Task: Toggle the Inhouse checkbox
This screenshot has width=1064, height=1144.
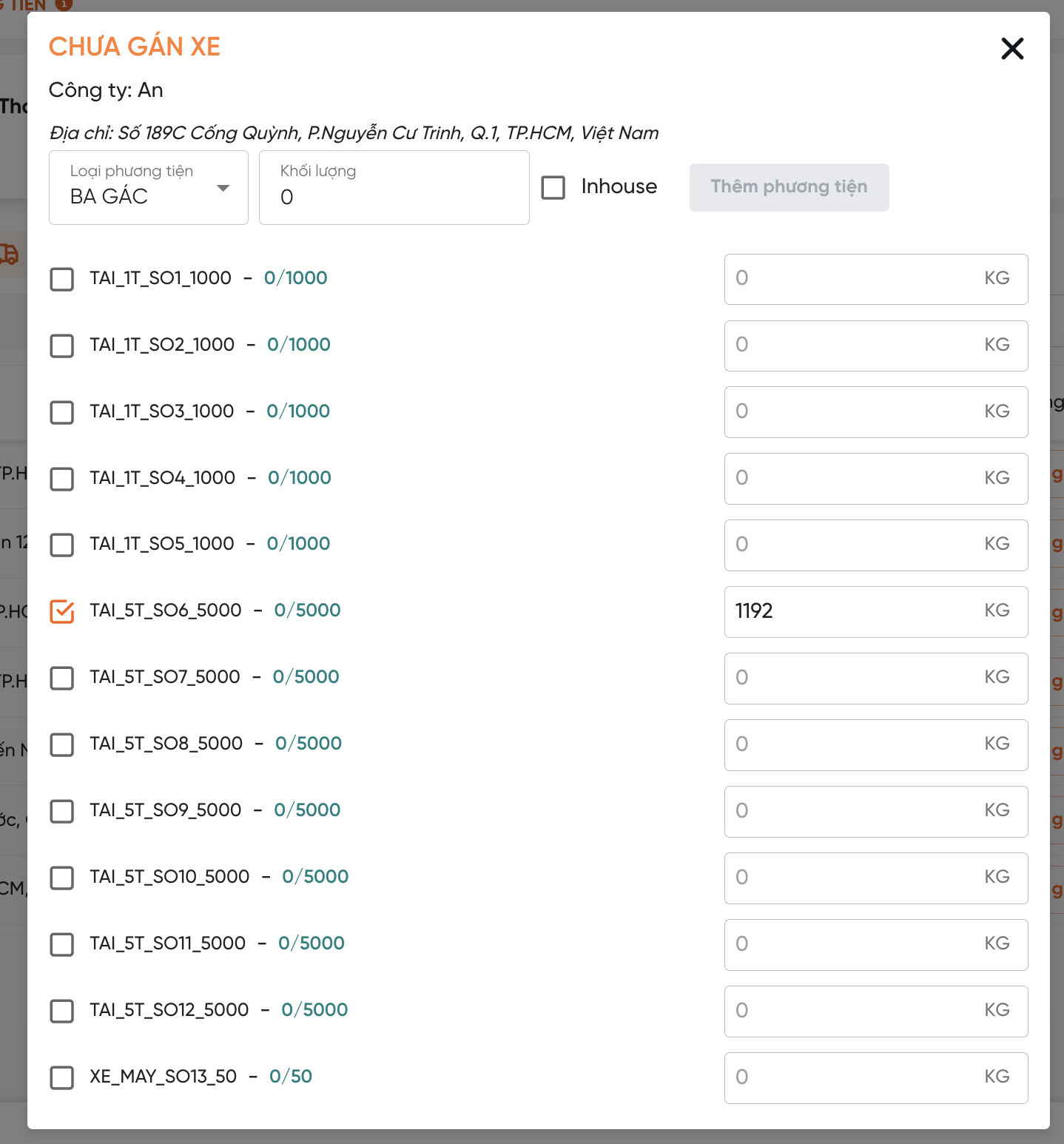Action: [x=553, y=187]
